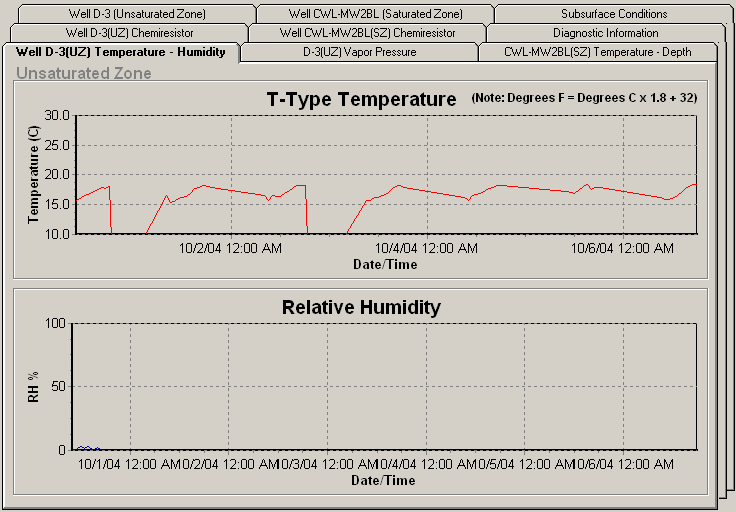Open the Well D-3(UZ) Chemiresistor tab
Screen dimensions: 736x512
point(129,33)
